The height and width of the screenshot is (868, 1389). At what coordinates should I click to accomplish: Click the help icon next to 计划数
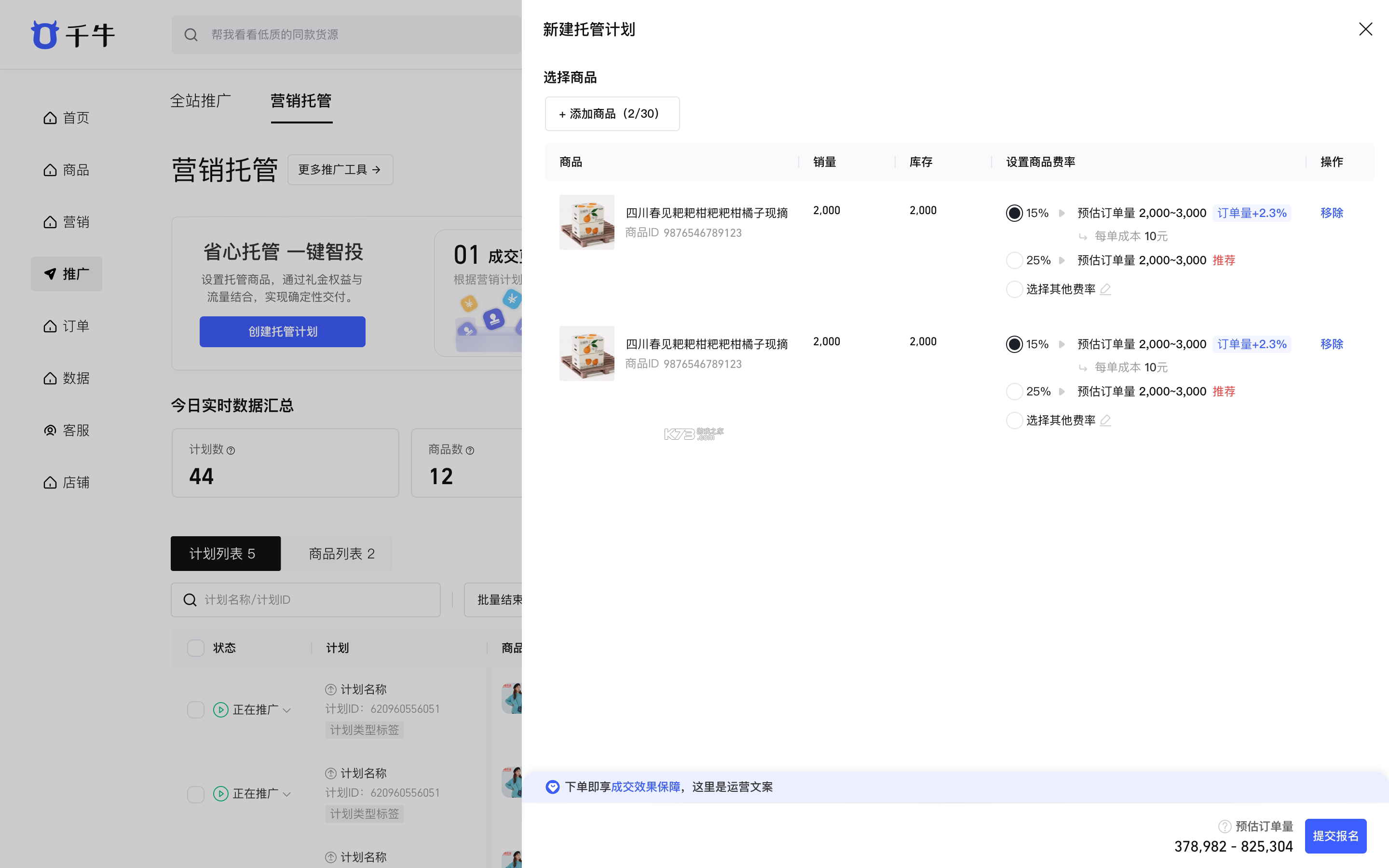tap(231, 451)
